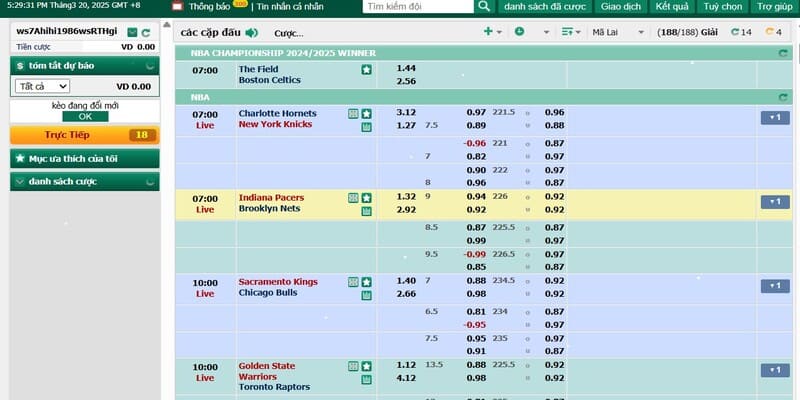Bet Brooklyn Nets moneyline 2.92
This screenshot has height=400, width=800.
[x=406, y=210]
